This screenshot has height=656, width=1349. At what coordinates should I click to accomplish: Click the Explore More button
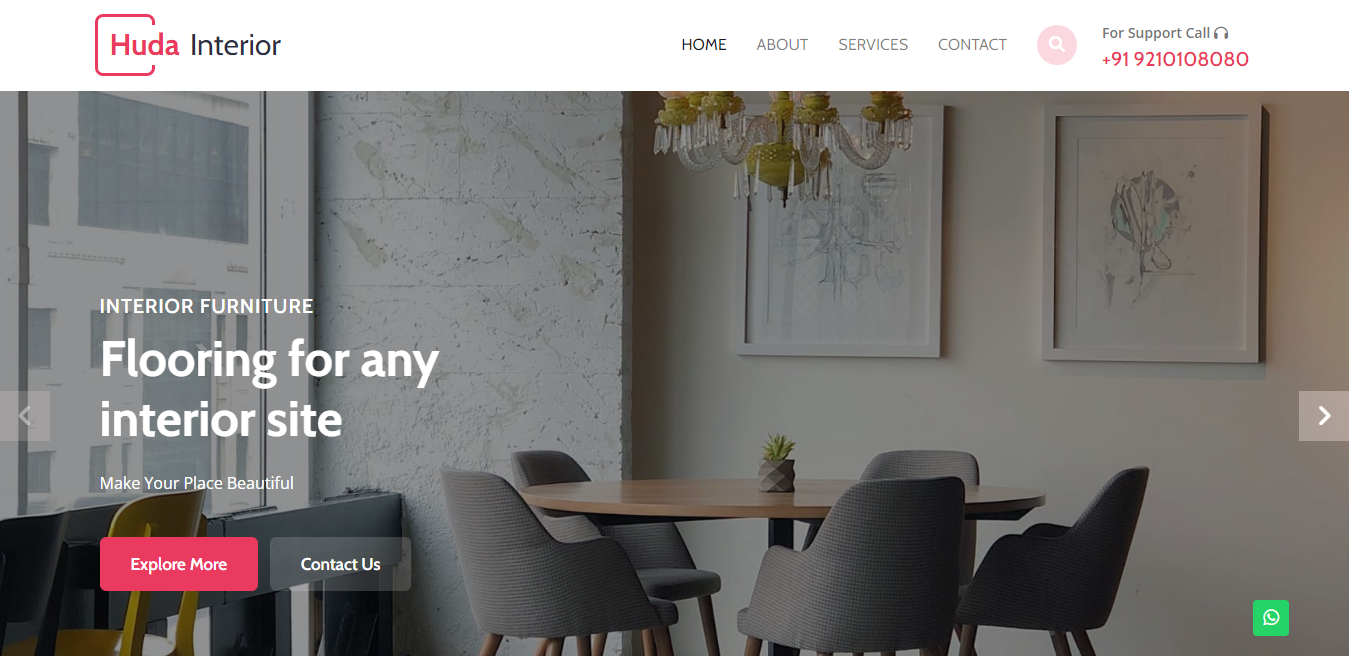pos(179,564)
